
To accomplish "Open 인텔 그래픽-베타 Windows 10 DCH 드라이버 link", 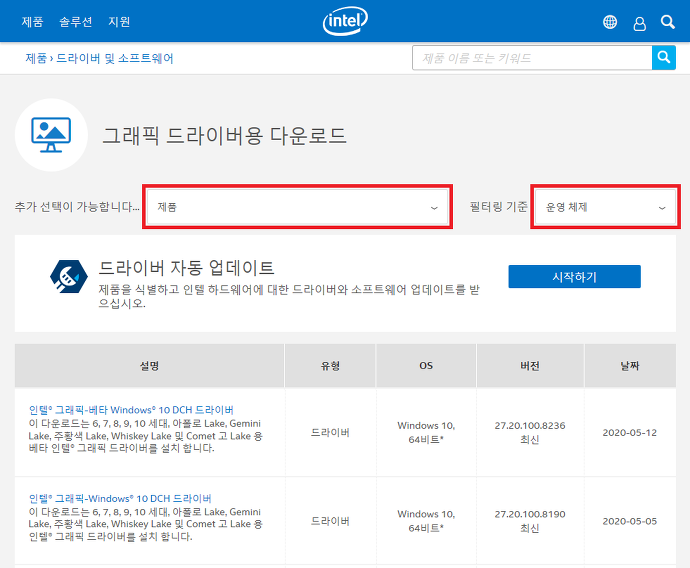I will 131,410.
